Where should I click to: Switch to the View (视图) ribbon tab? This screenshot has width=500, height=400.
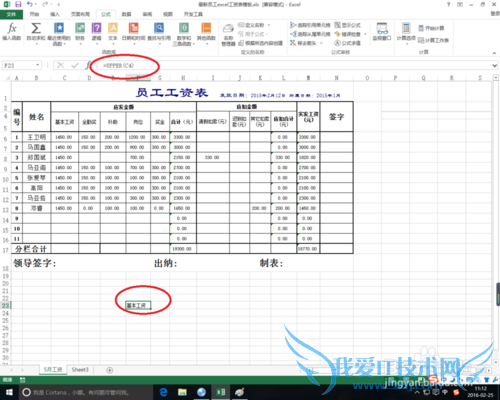[x=168, y=14]
